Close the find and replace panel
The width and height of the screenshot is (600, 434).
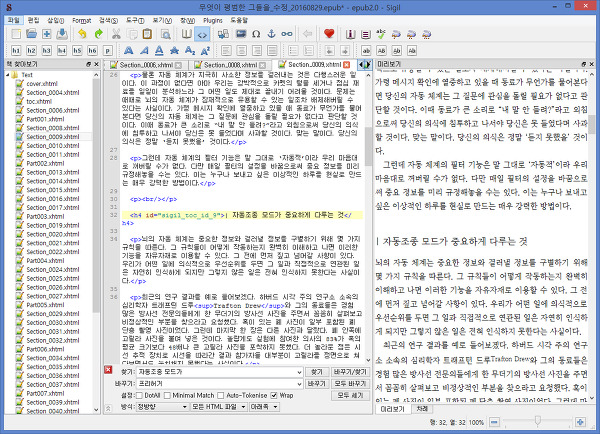pos(108,370)
